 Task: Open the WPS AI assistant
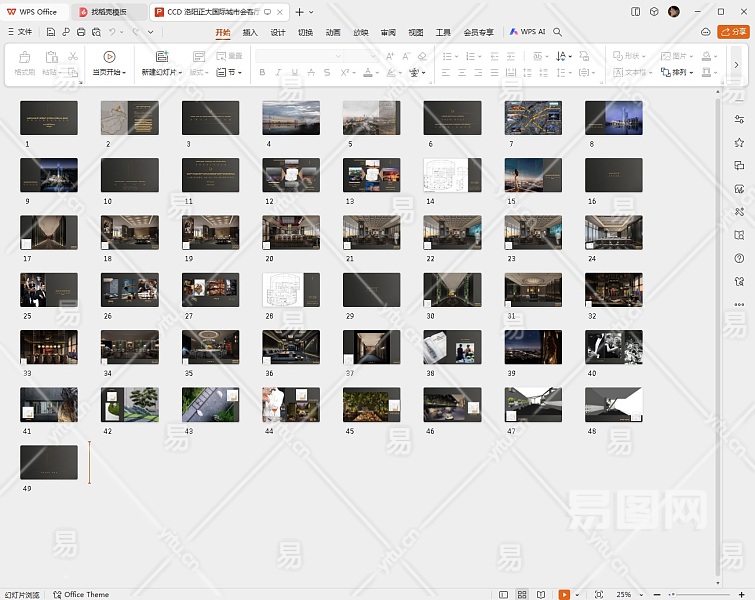click(528, 32)
